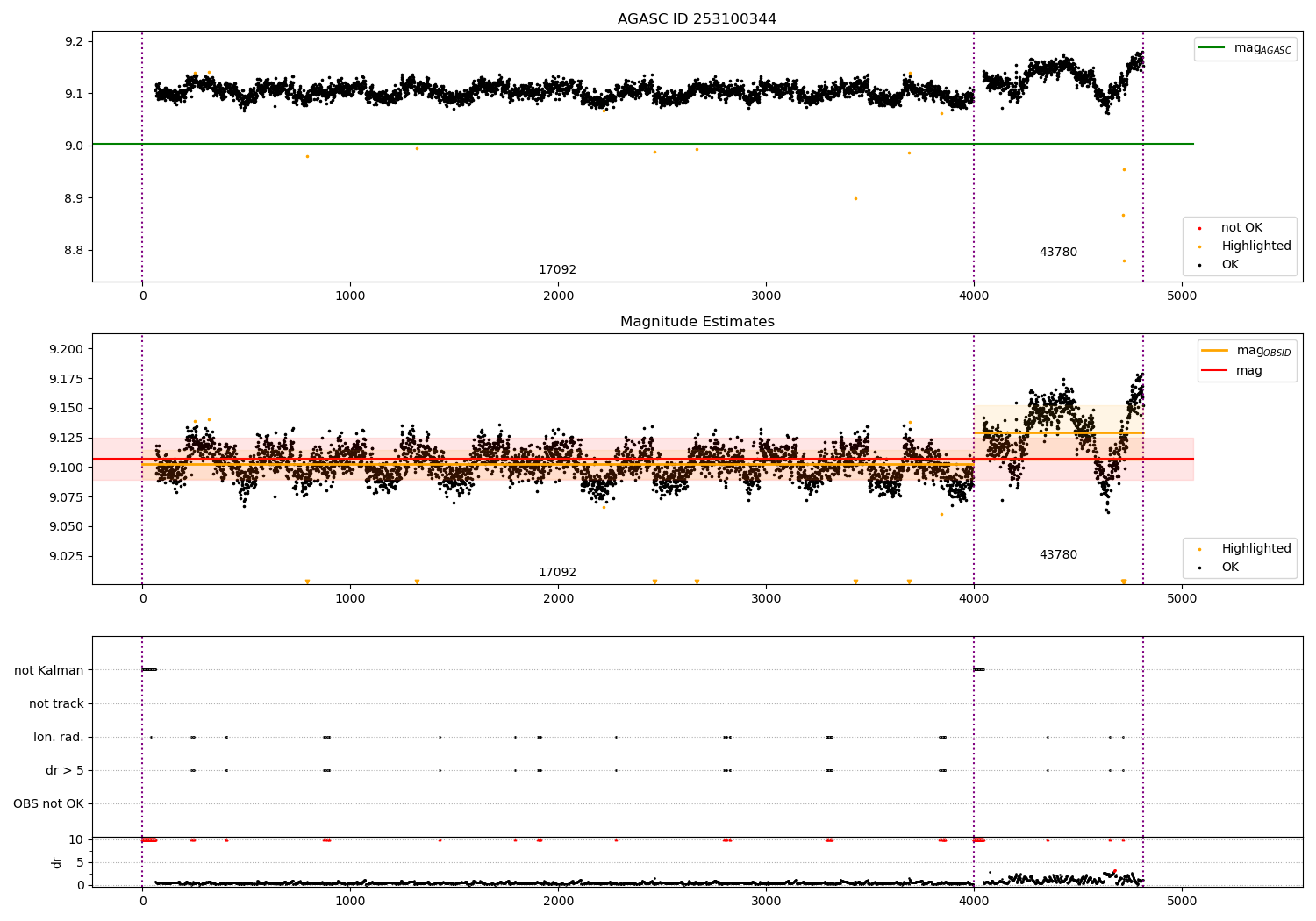This screenshot has height=921, width=1316.
Task: Click 'OK' in the middle plot legend
Action: click(1230, 568)
